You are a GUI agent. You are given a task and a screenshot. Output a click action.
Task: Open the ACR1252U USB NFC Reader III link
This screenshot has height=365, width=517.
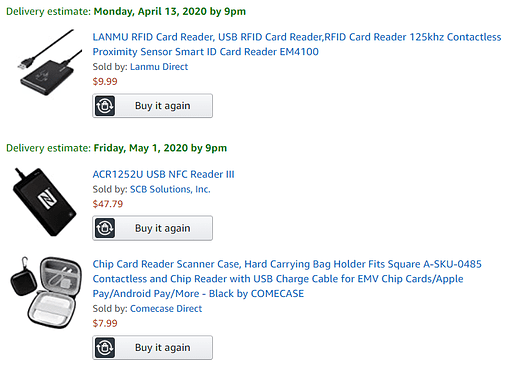(x=163, y=174)
